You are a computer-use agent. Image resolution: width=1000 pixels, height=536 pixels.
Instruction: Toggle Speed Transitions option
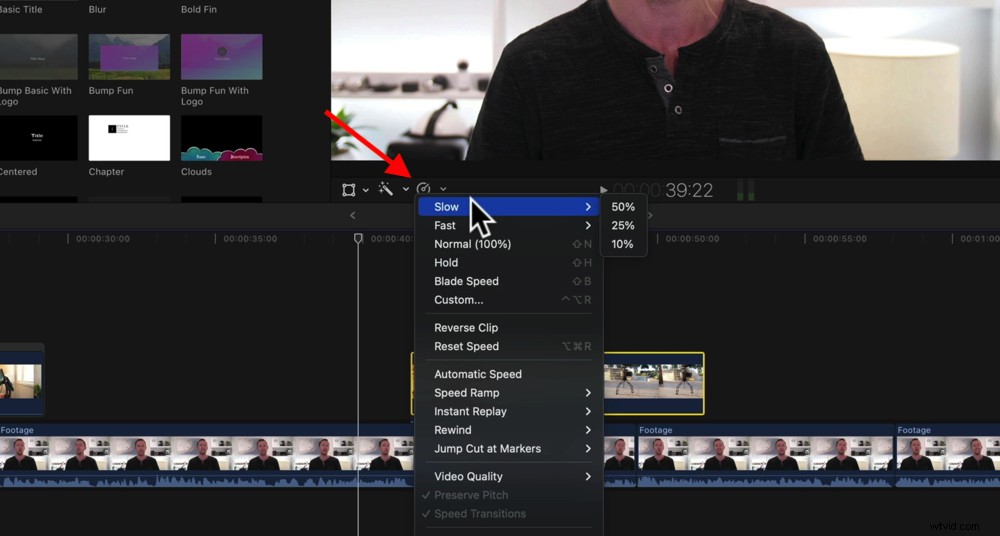pos(508,513)
